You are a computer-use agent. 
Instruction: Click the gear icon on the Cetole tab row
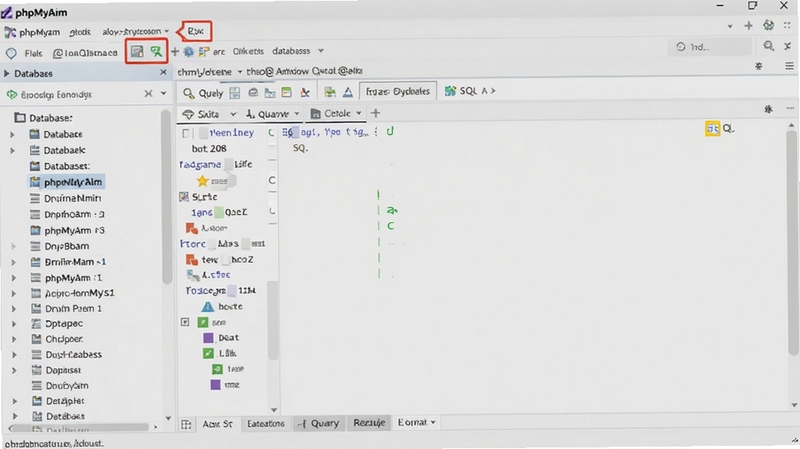[x=768, y=109]
